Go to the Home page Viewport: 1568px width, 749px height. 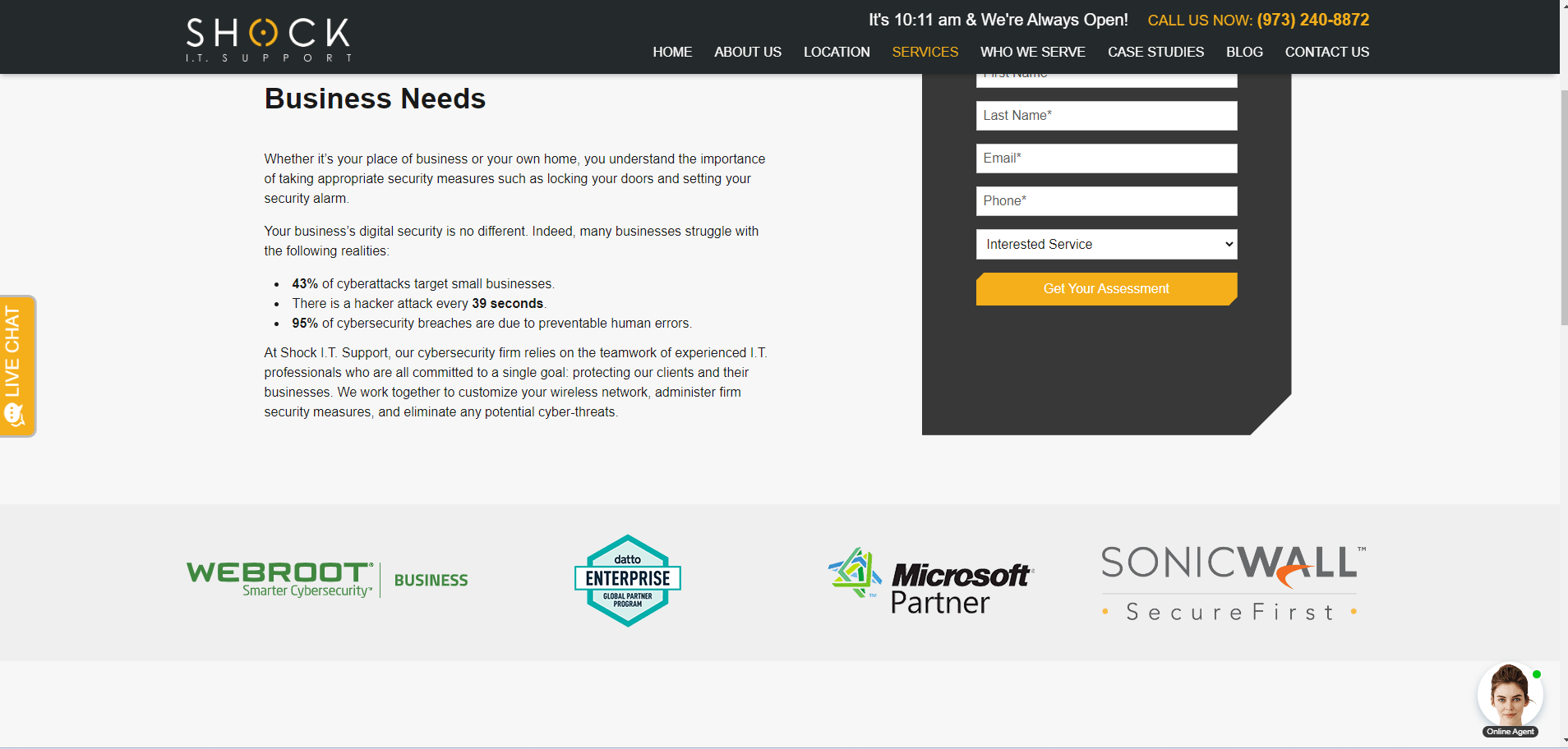pyautogui.click(x=672, y=52)
